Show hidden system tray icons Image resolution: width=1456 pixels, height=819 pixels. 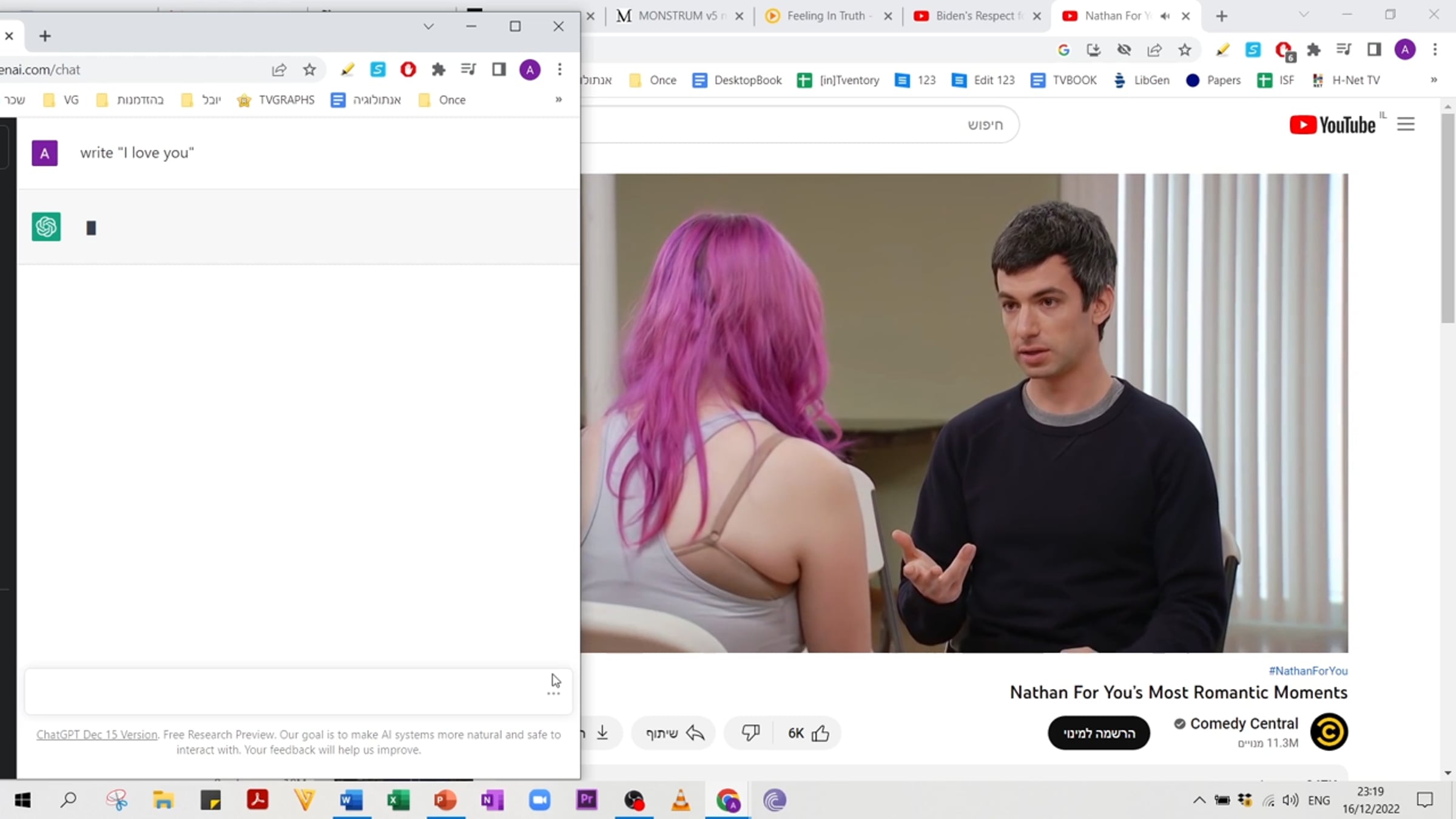1199,800
